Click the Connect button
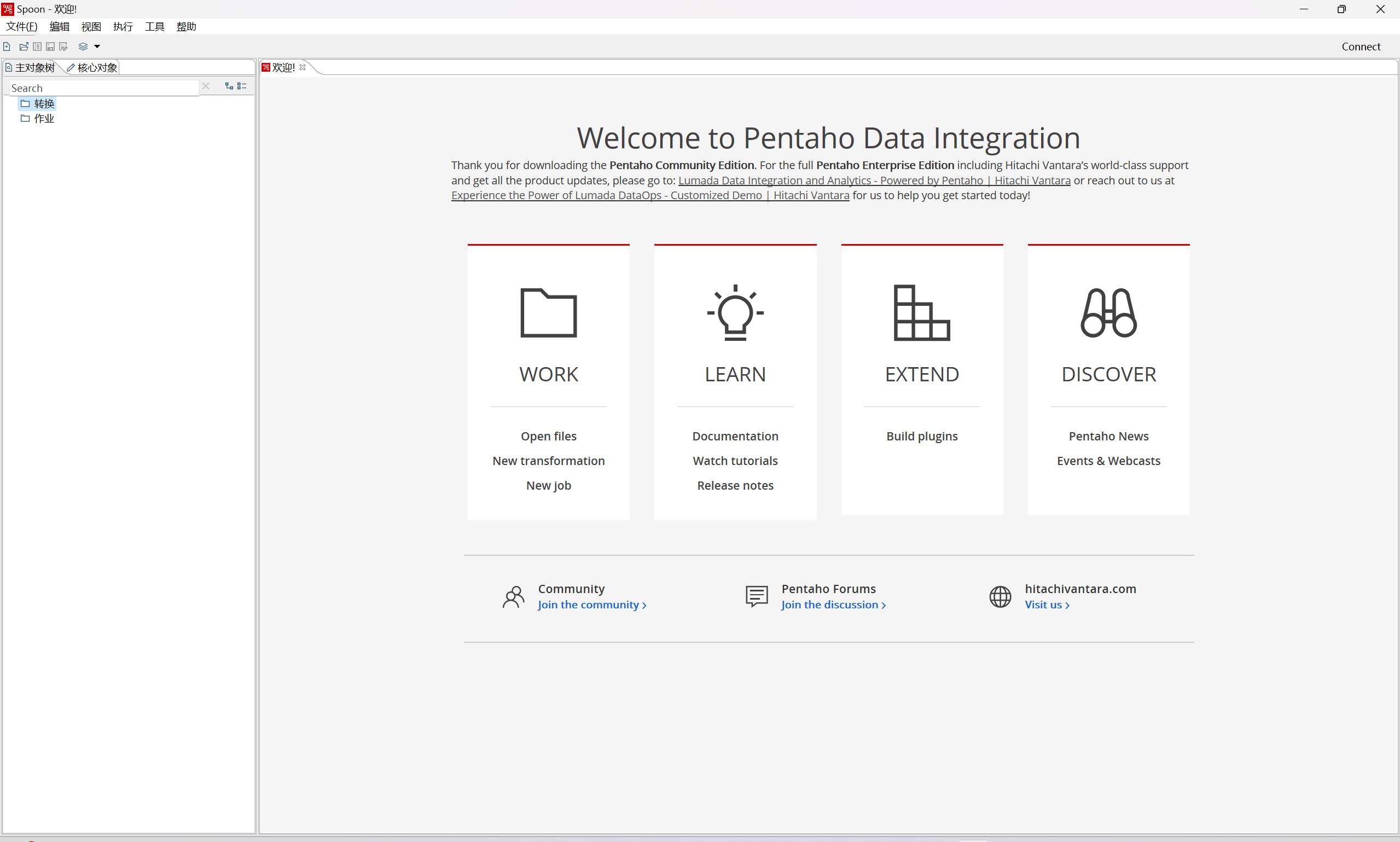Viewport: 1400px width, 842px height. coord(1360,47)
